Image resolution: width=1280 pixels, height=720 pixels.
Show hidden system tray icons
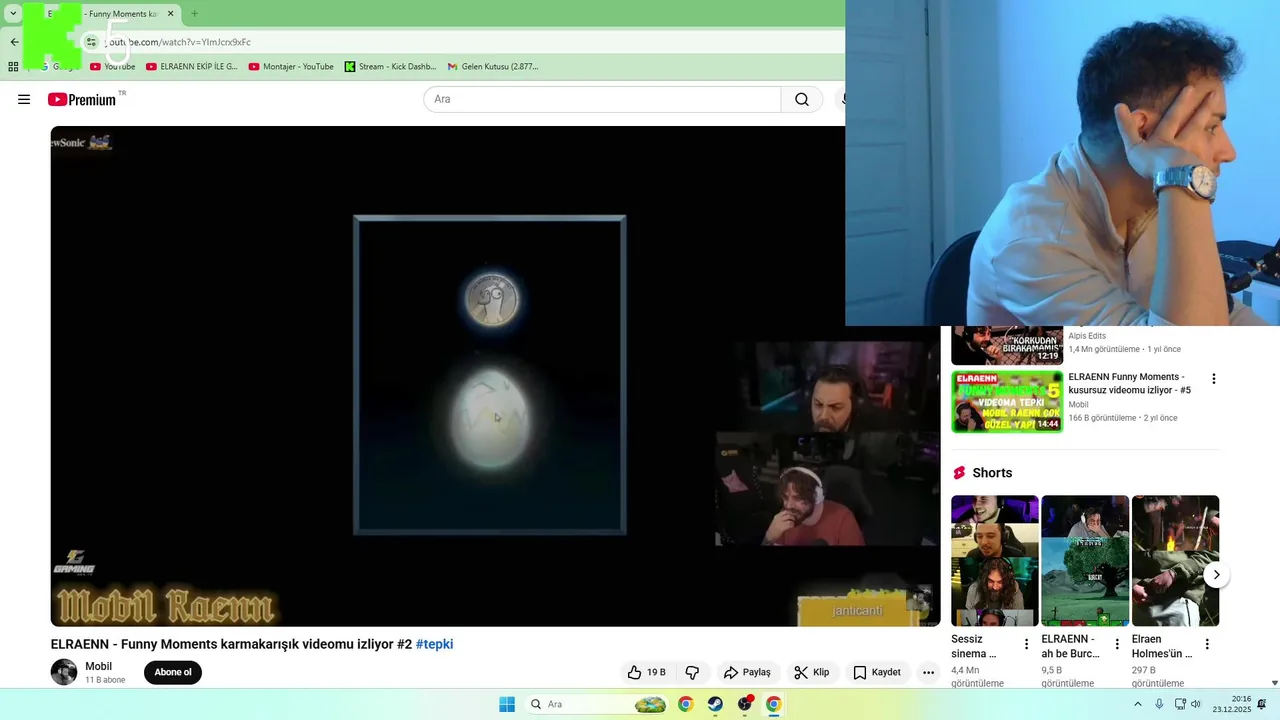(x=1137, y=704)
